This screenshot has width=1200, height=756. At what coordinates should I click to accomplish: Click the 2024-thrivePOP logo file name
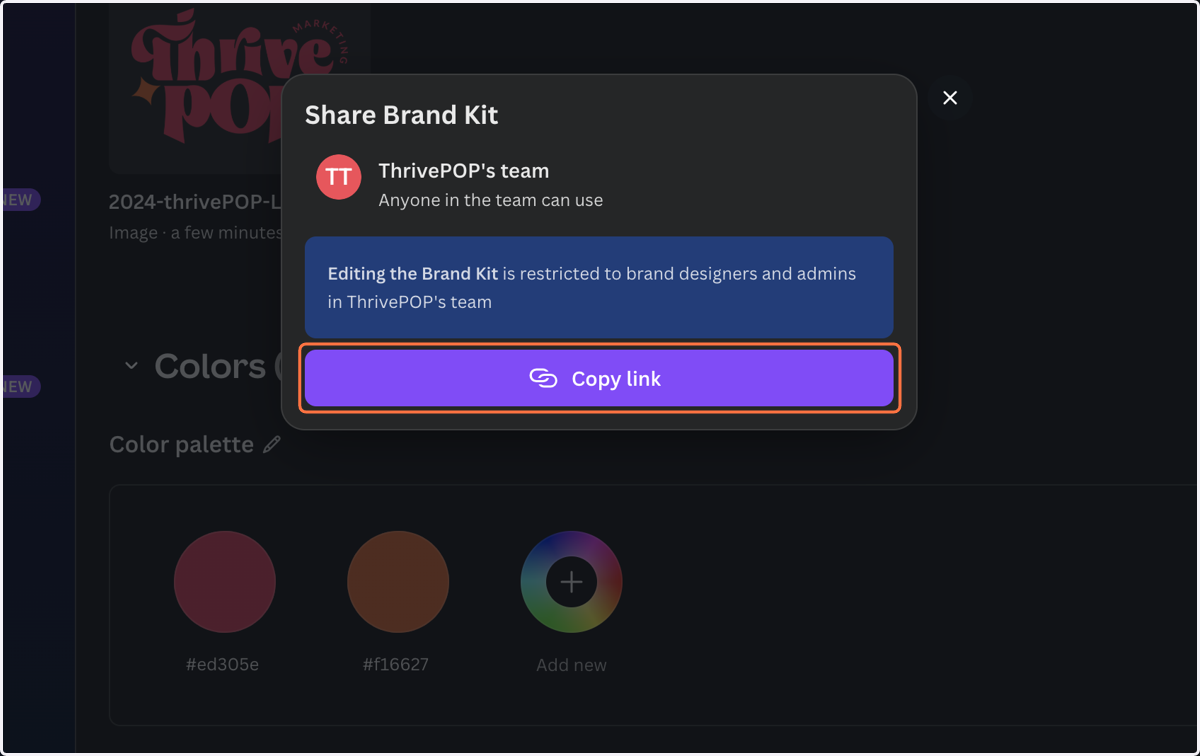pyautogui.click(x=195, y=201)
